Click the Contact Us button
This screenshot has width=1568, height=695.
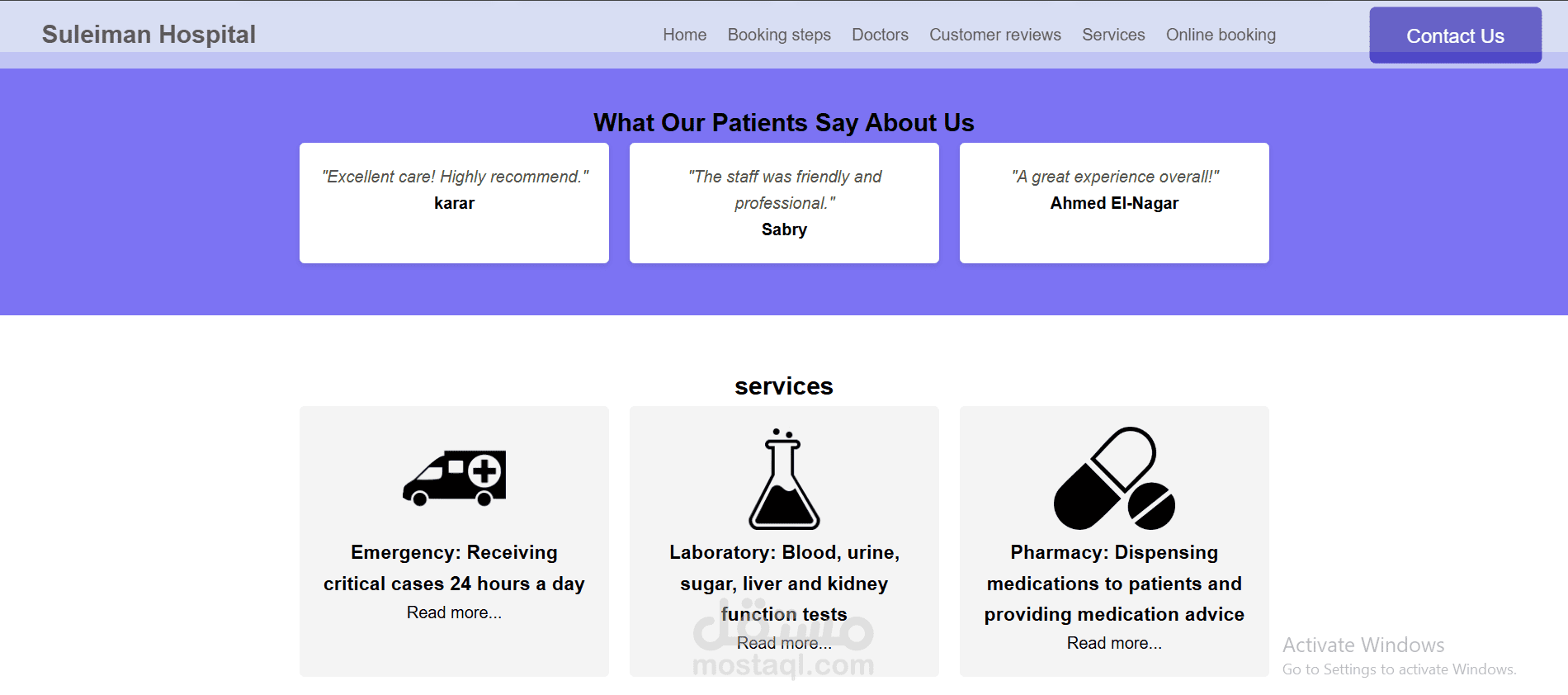coord(1456,35)
